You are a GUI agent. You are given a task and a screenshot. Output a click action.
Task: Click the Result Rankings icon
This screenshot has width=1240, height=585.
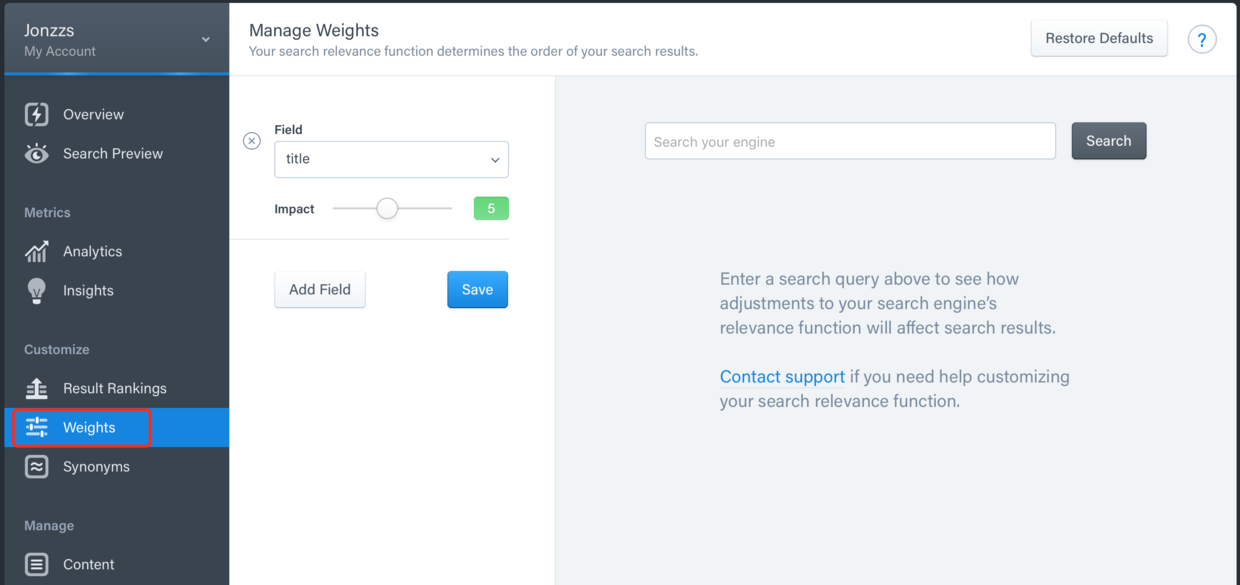37,389
